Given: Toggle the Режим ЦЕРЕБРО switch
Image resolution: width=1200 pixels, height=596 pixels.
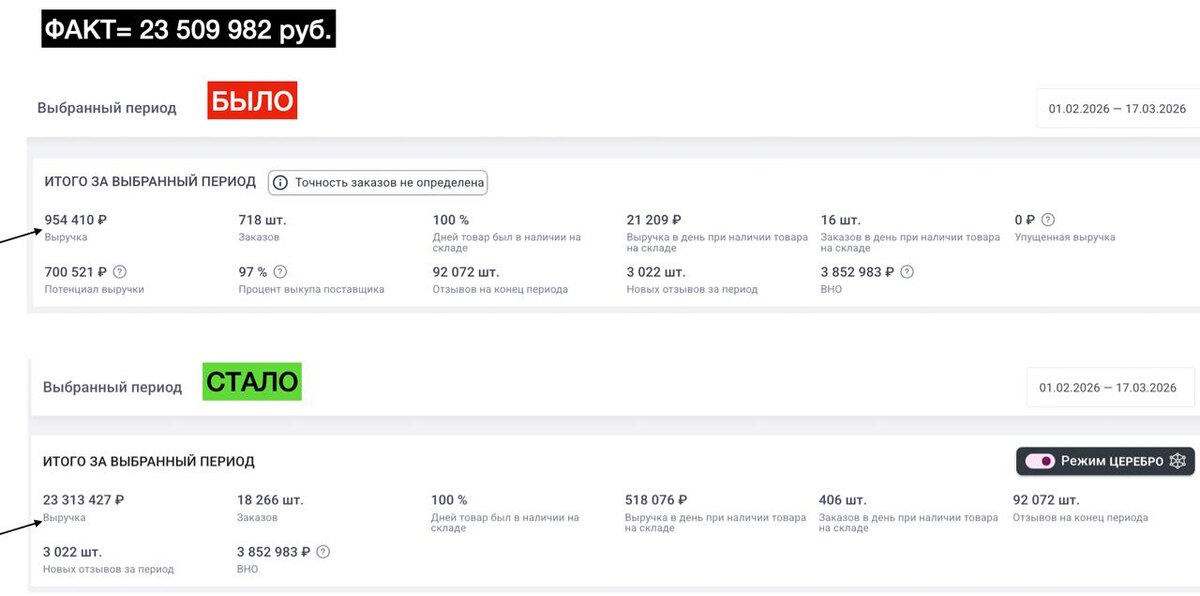Looking at the screenshot, I should [x=1040, y=461].
